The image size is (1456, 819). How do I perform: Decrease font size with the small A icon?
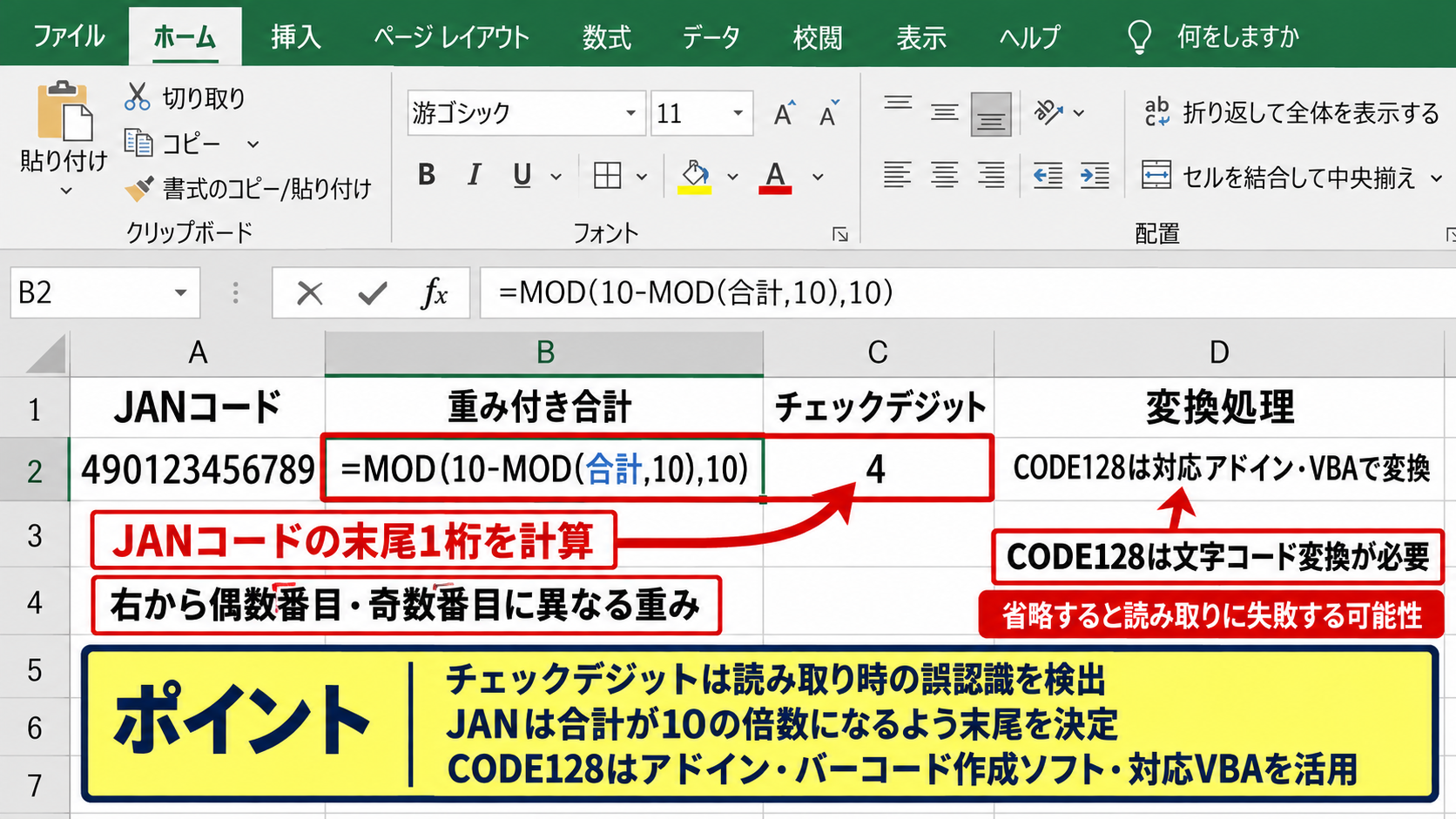[x=829, y=113]
